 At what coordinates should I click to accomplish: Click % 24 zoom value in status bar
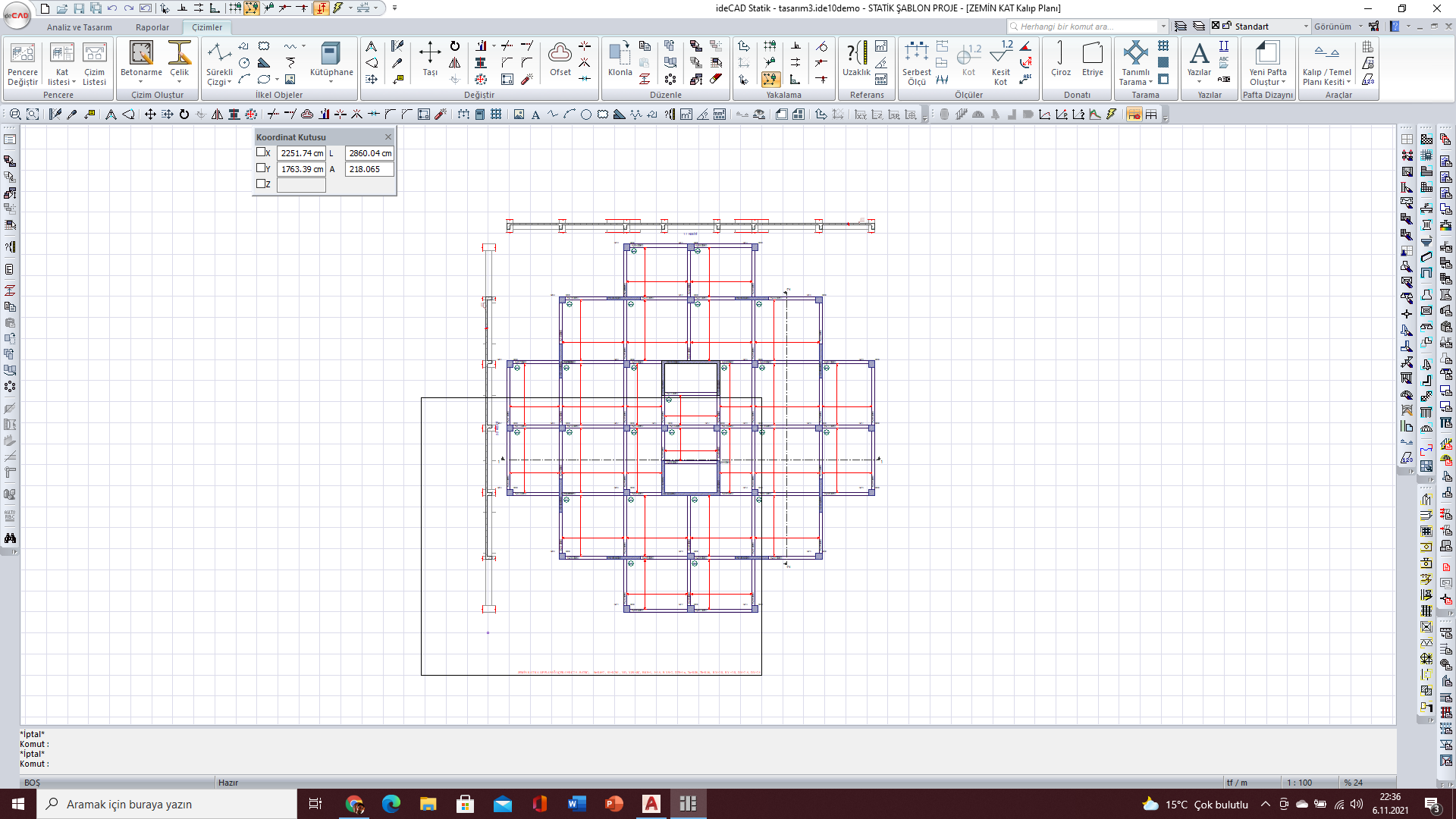pyautogui.click(x=1354, y=783)
